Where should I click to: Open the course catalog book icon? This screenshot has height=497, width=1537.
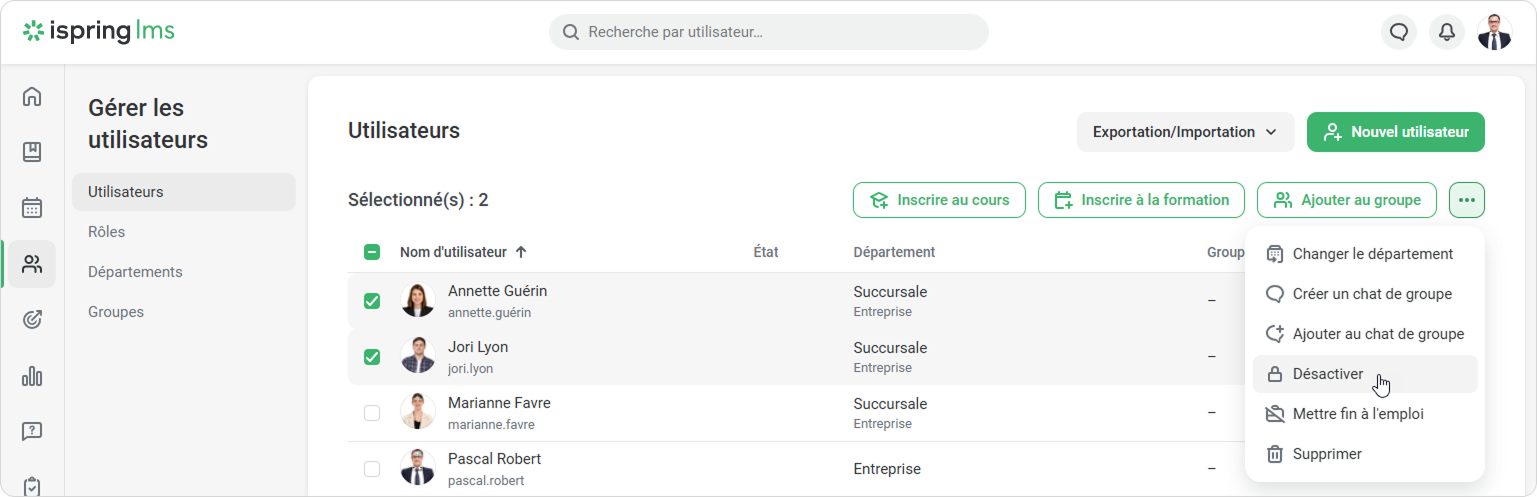click(x=32, y=152)
